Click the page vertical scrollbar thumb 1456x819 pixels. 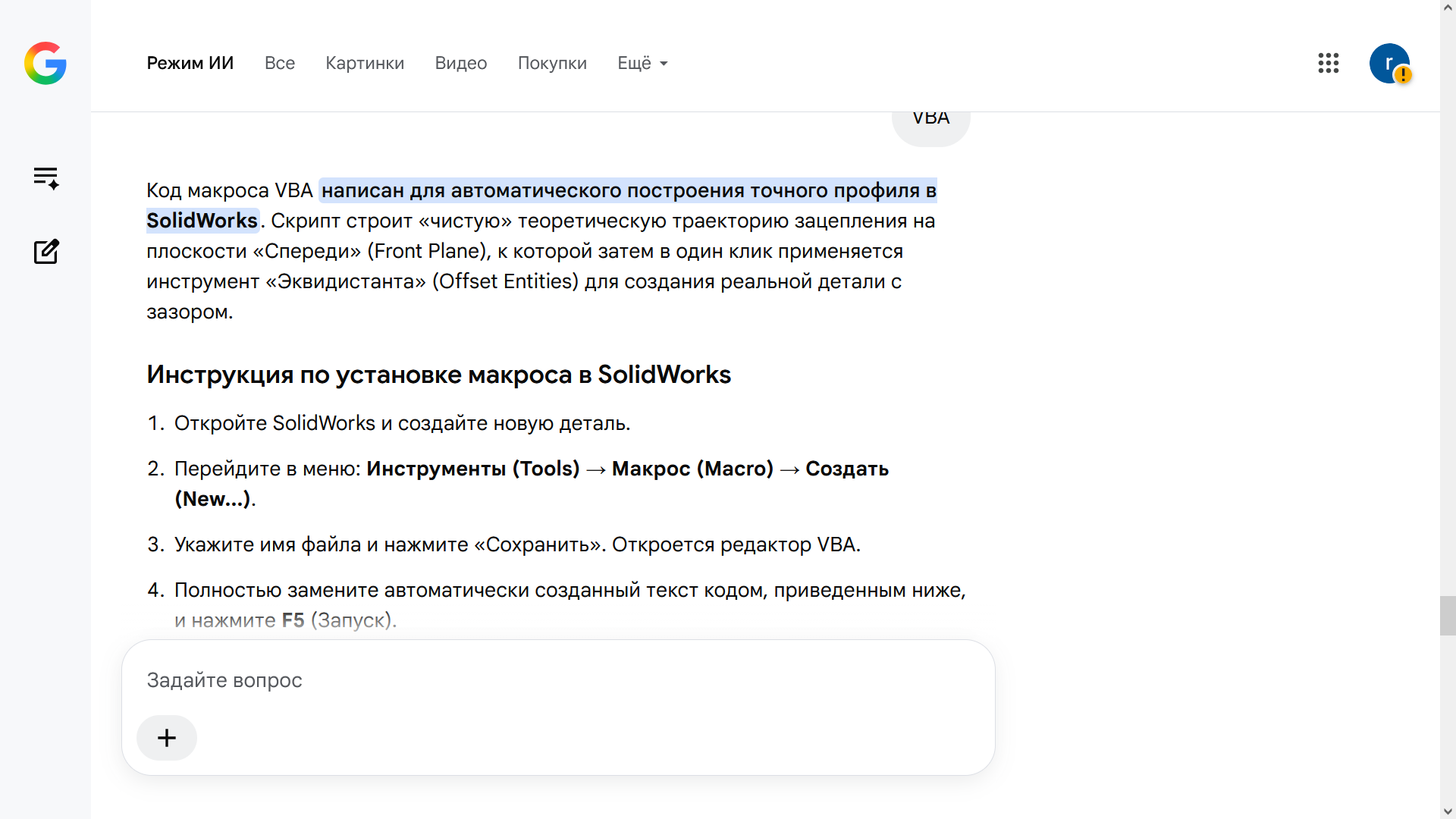pos(1448,616)
